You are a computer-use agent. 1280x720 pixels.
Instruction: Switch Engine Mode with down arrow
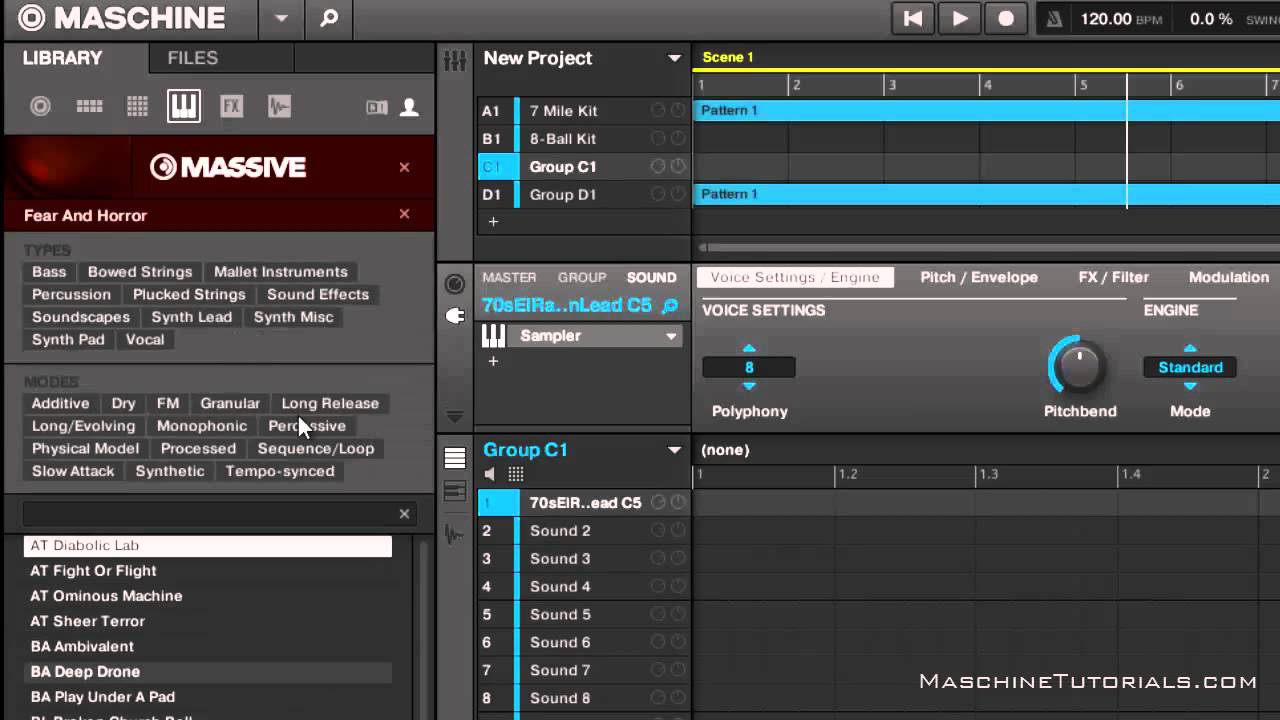[1190, 386]
